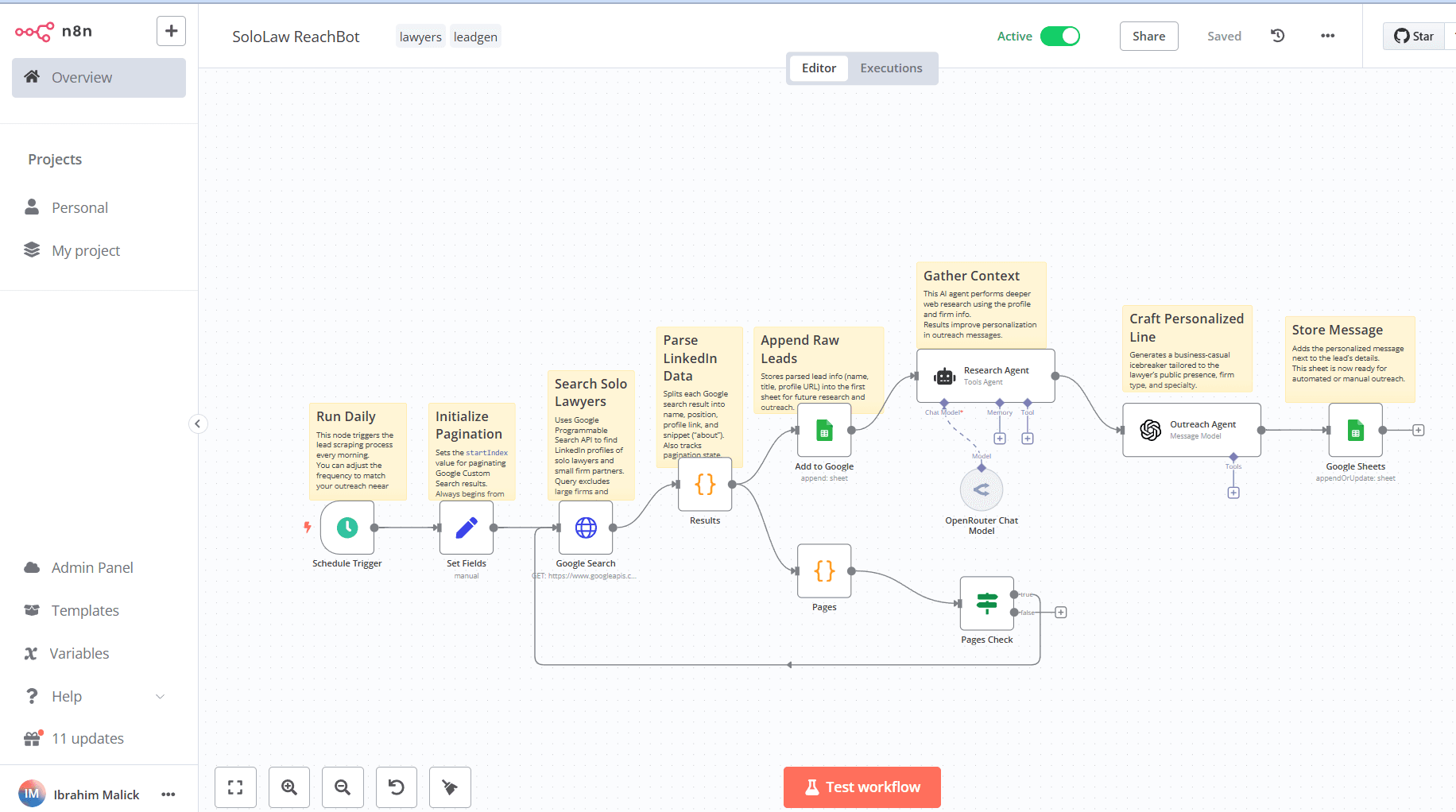Click the reset zoom button

coord(397,787)
